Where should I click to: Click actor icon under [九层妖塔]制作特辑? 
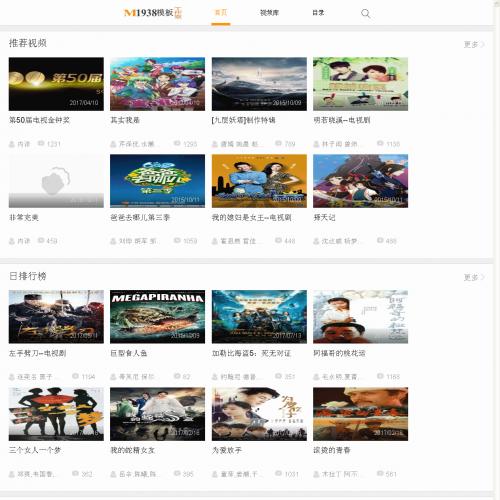click(x=215, y=144)
